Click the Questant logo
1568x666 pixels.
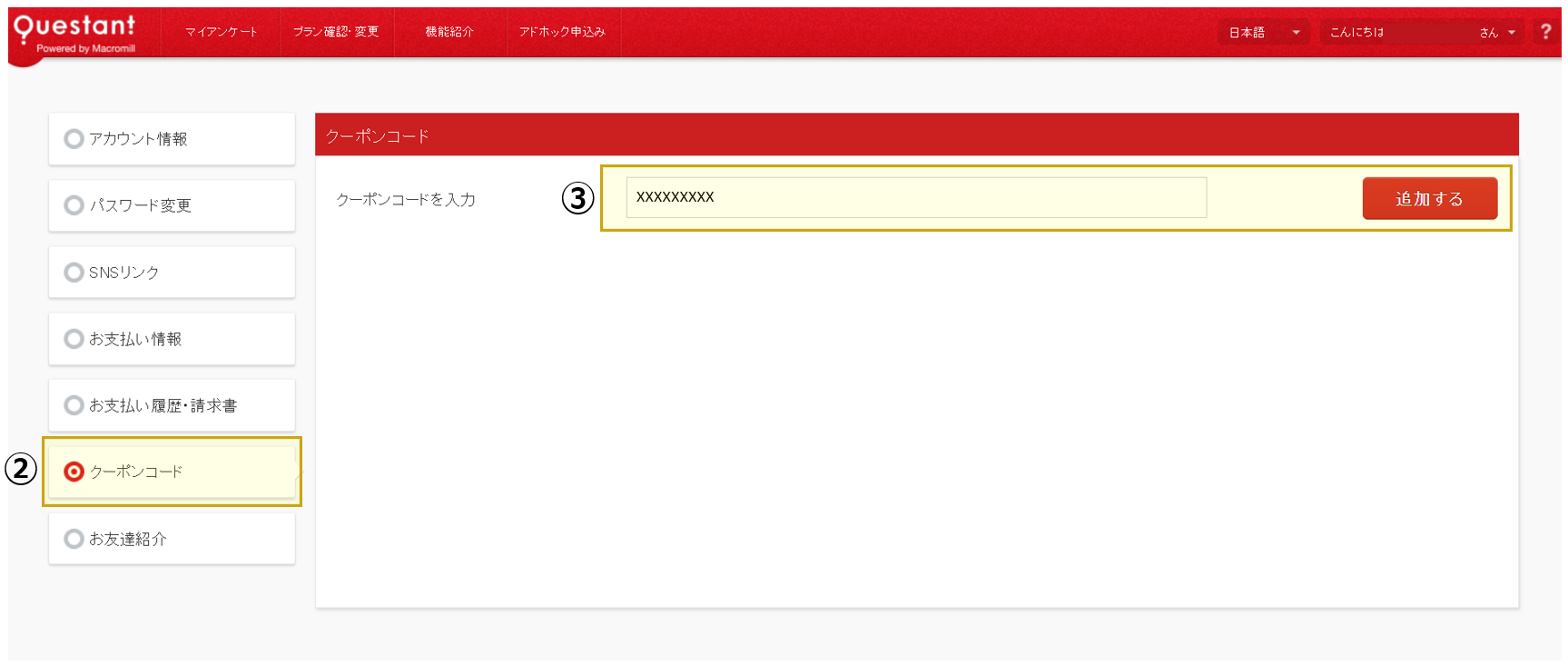tap(74, 33)
